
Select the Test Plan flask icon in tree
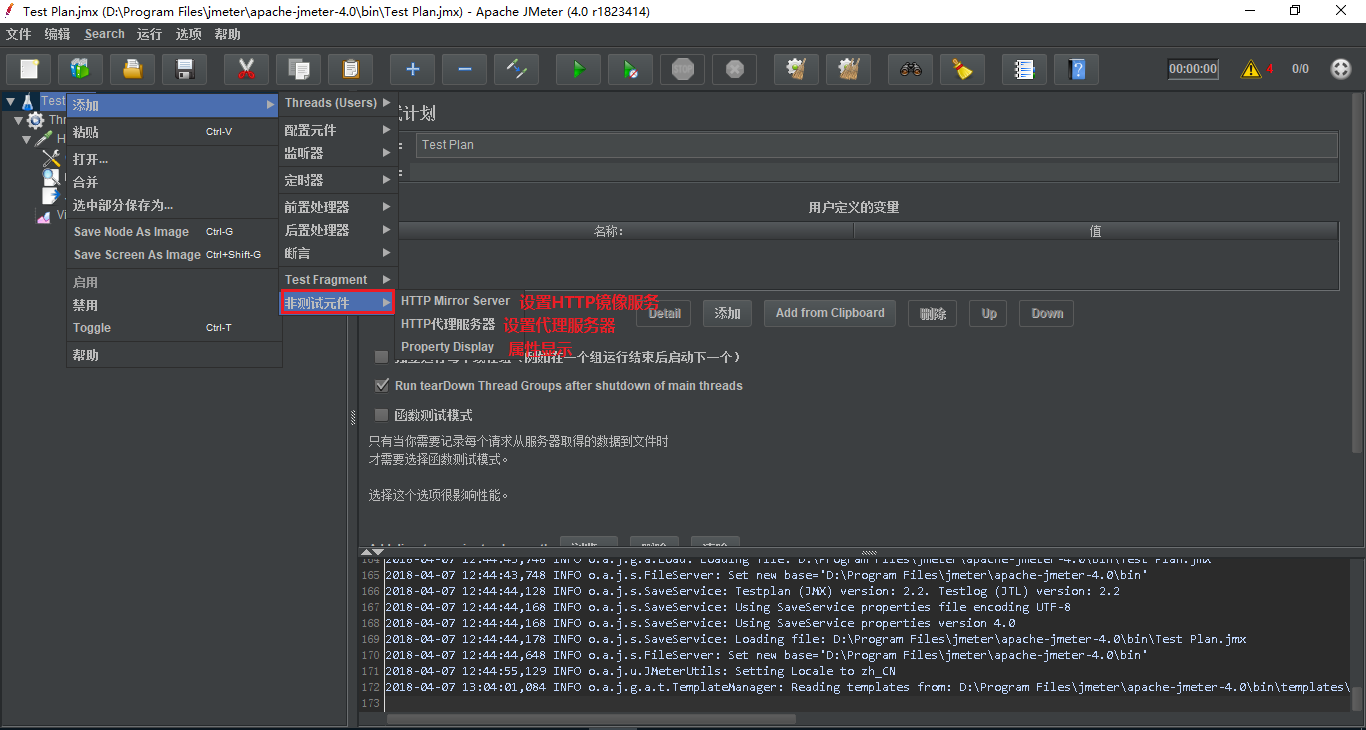[28, 102]
